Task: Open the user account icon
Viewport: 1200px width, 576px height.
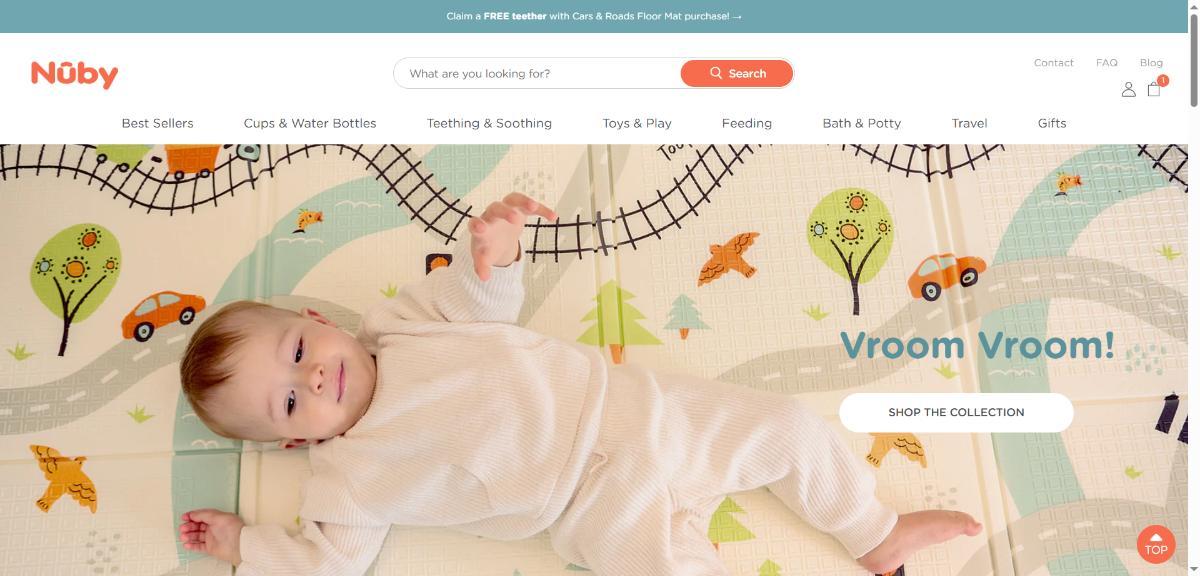Action: tap(1128, 89)
